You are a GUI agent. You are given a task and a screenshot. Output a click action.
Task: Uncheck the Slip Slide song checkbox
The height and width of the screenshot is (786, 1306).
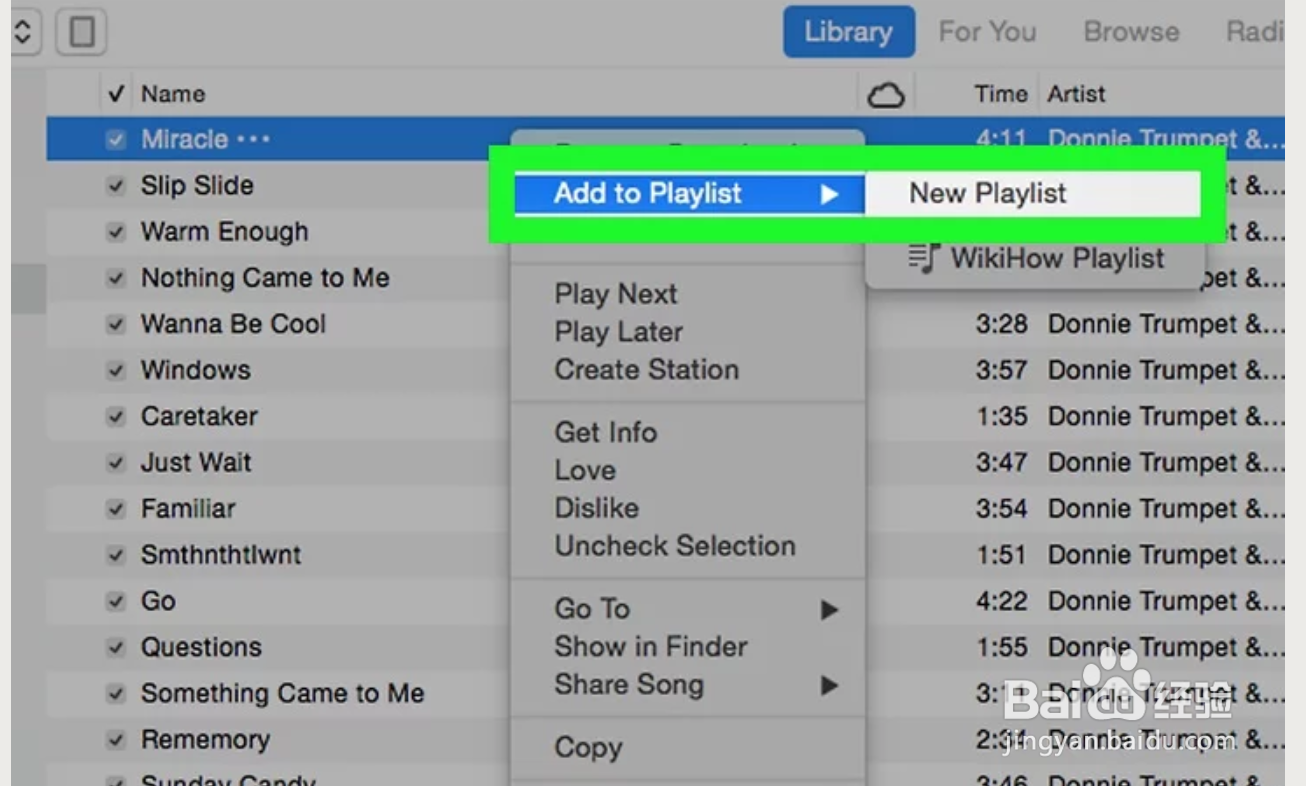coord(116,186)
